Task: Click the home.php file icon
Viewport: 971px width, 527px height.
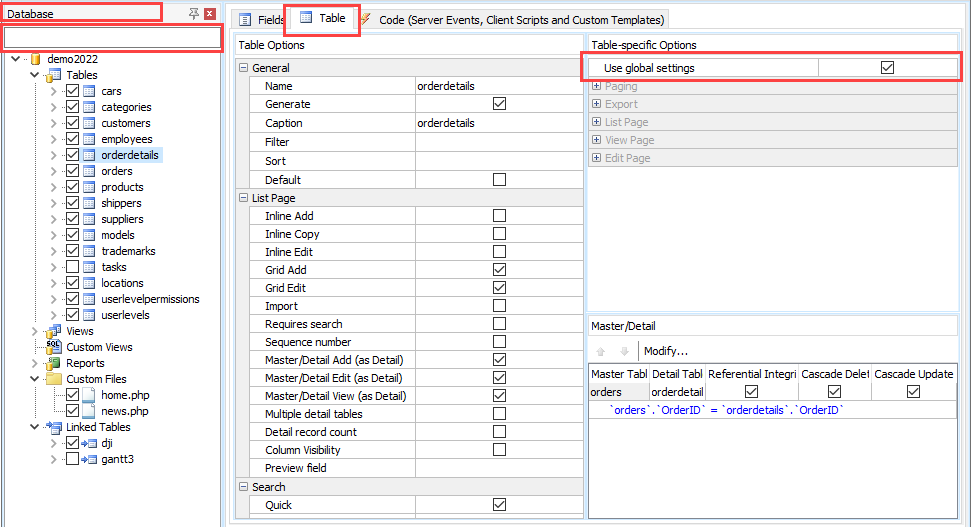Action: pos(90,395)
